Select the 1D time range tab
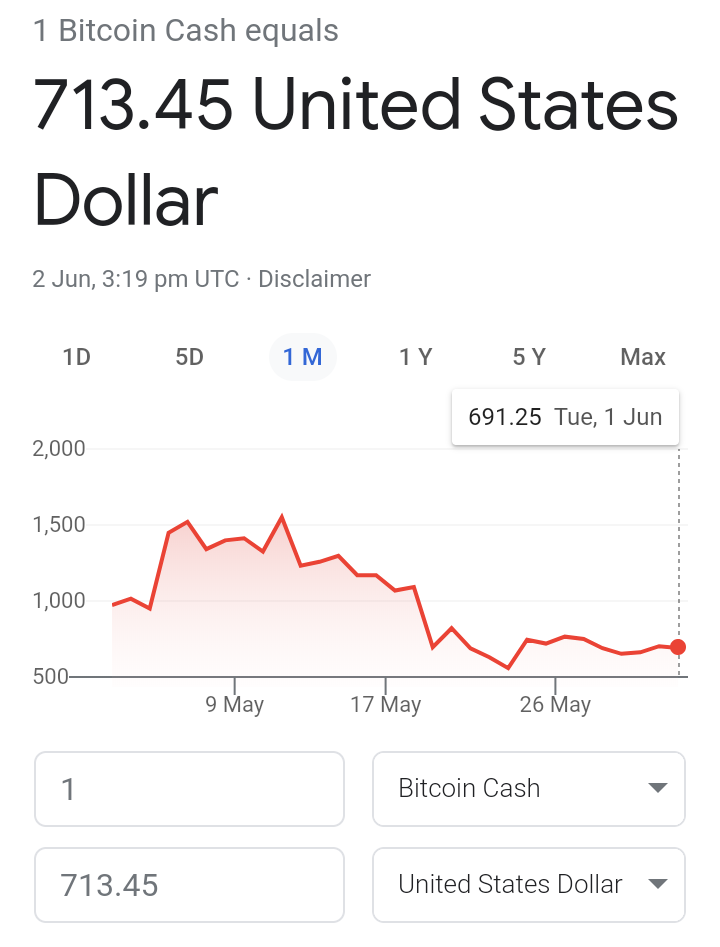The image size is (720, 947). coord(77,357)
